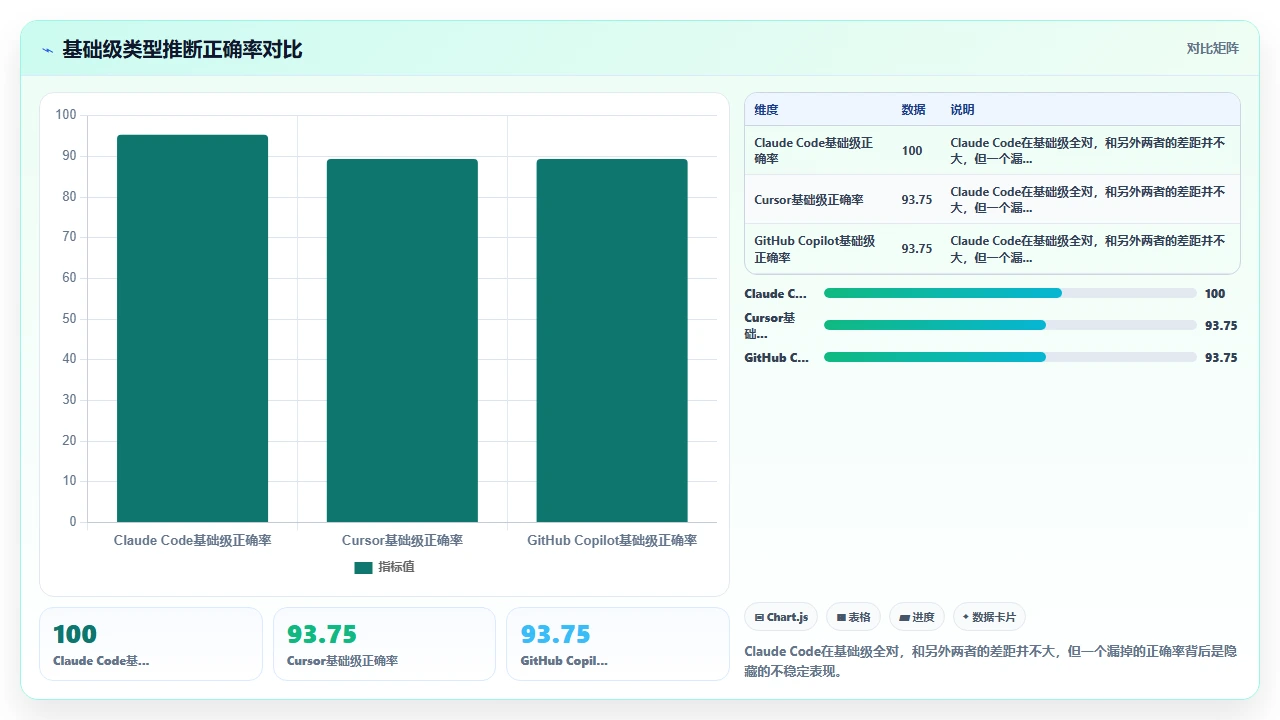
Task: Click the 93.75 value beside Cursor progress bar
Action: click(x=1221, y=325)
